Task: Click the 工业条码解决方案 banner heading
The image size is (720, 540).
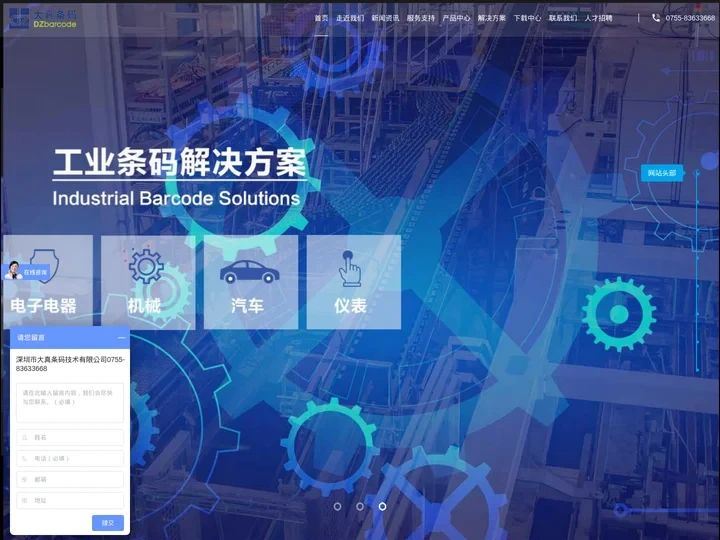Action: 180,163
